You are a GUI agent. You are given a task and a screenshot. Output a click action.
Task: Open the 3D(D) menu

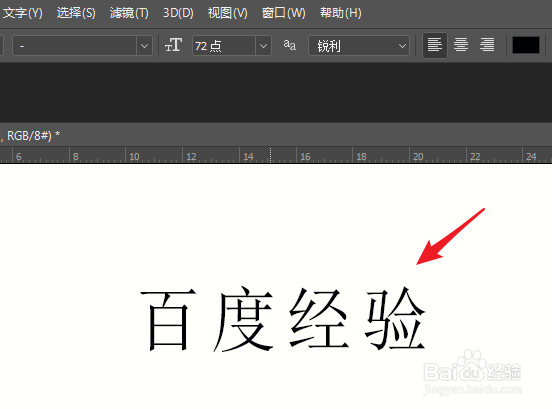tap(178, 13)
